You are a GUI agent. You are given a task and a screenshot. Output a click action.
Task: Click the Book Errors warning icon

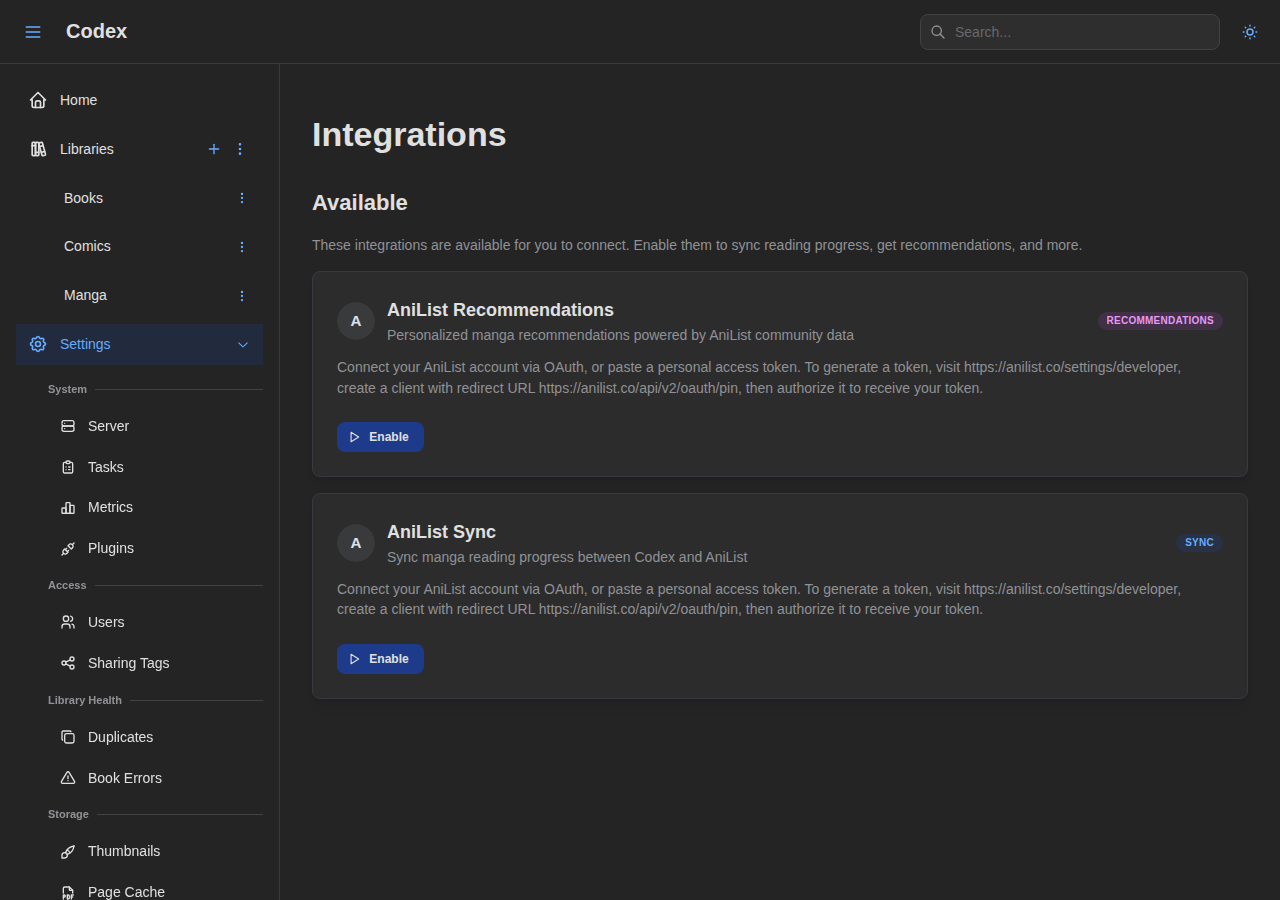click(67, 778)
